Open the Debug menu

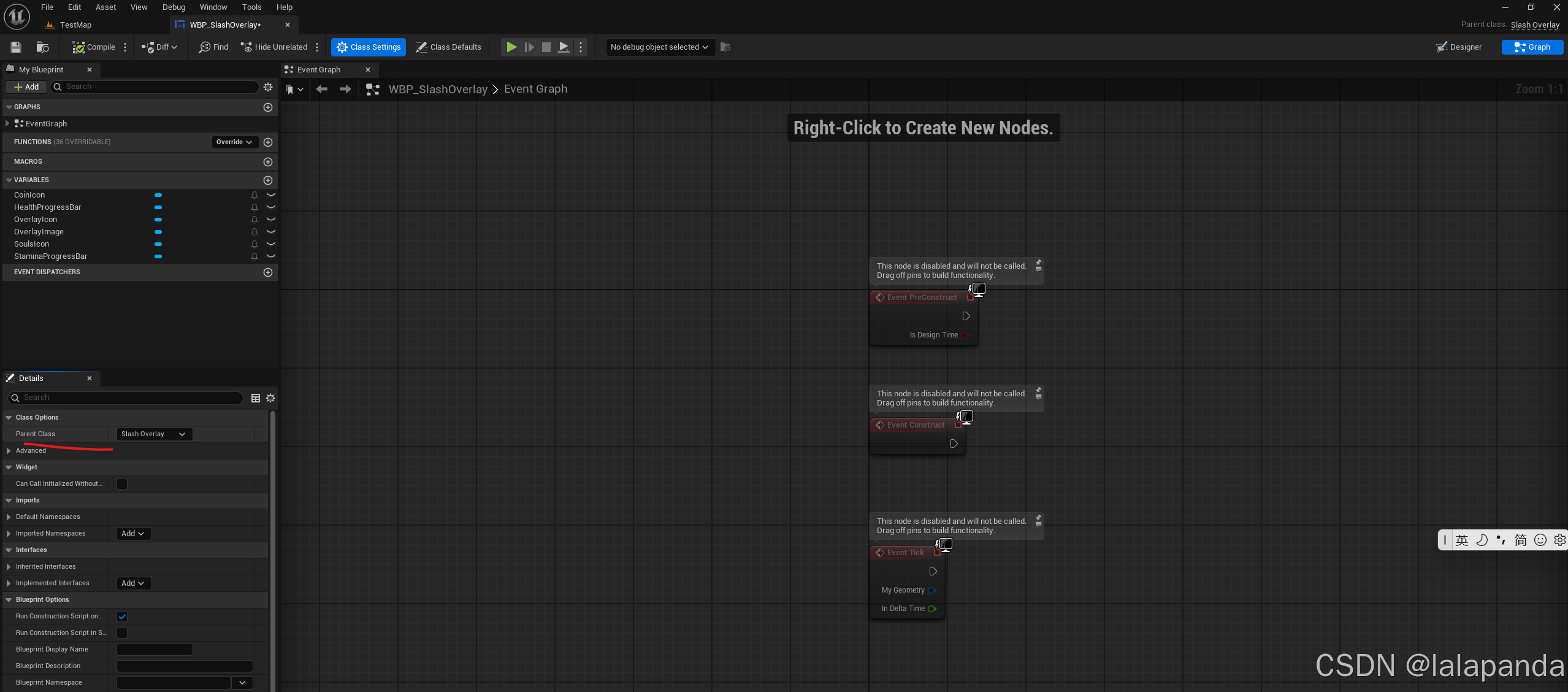click(174, 7)
